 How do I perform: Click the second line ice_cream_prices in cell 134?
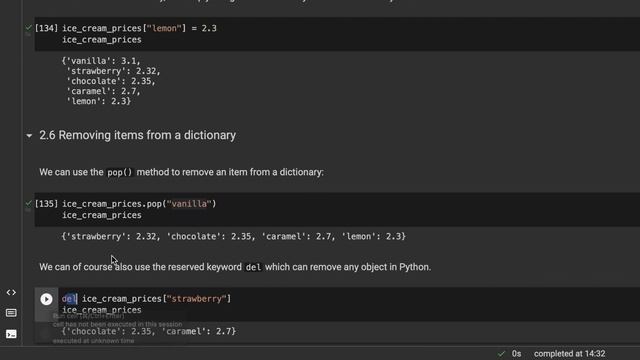click(102, 40)
